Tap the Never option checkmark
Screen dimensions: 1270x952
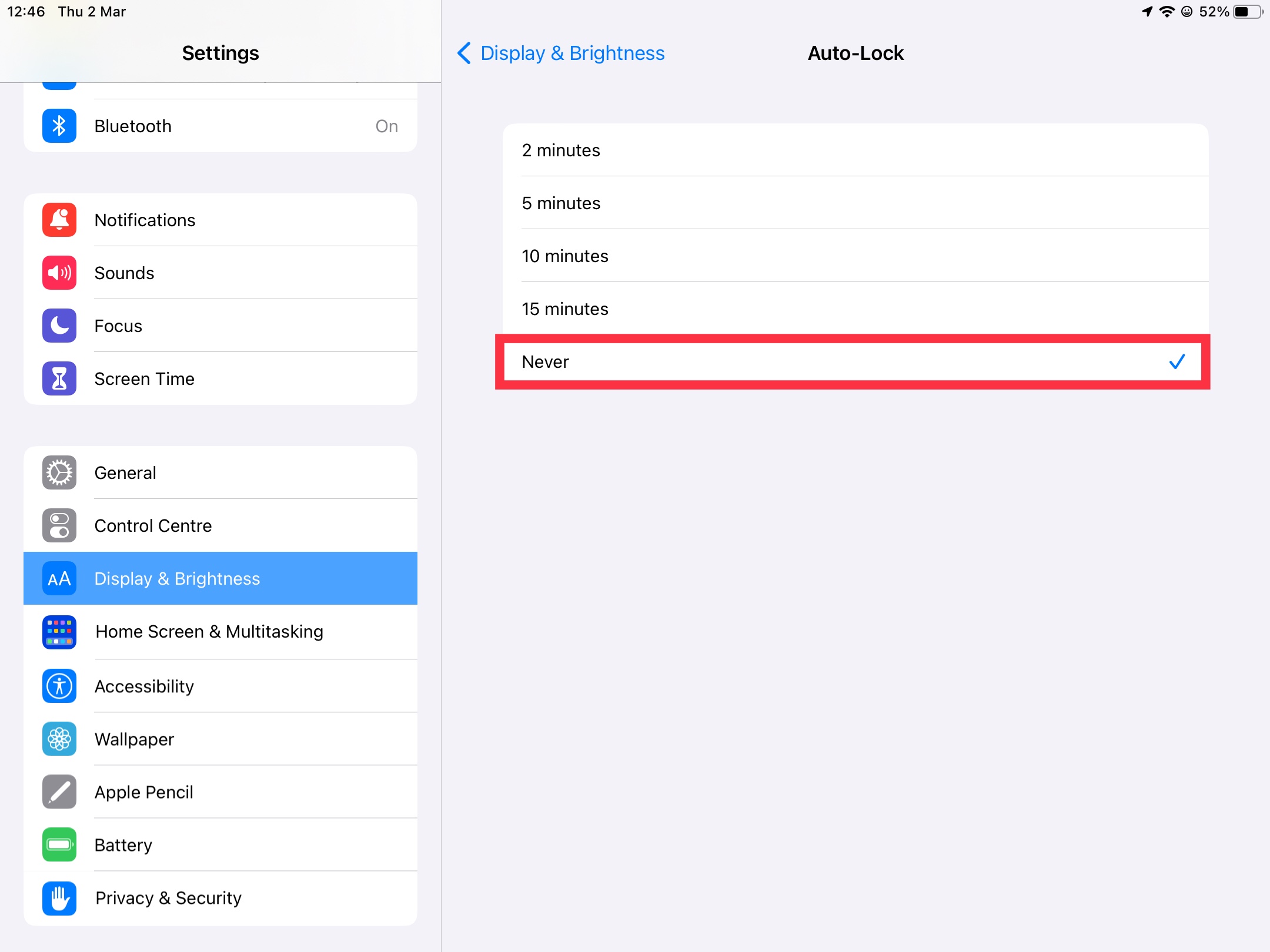pyautogui.click(x=1177, y=362)
